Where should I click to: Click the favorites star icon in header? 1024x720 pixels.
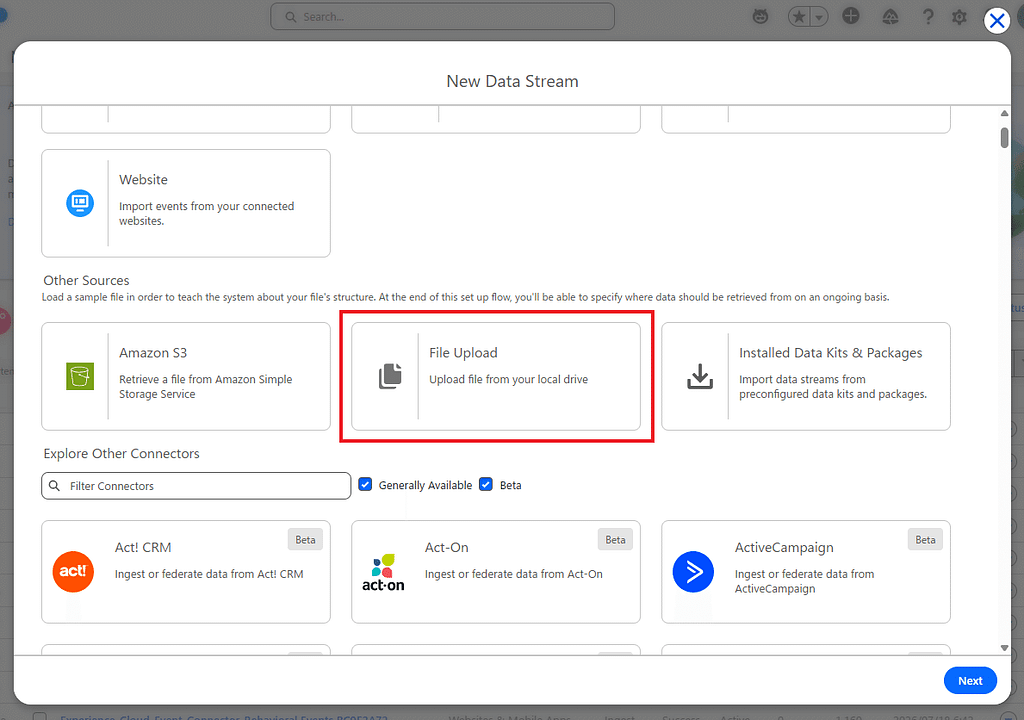(799, 16)
